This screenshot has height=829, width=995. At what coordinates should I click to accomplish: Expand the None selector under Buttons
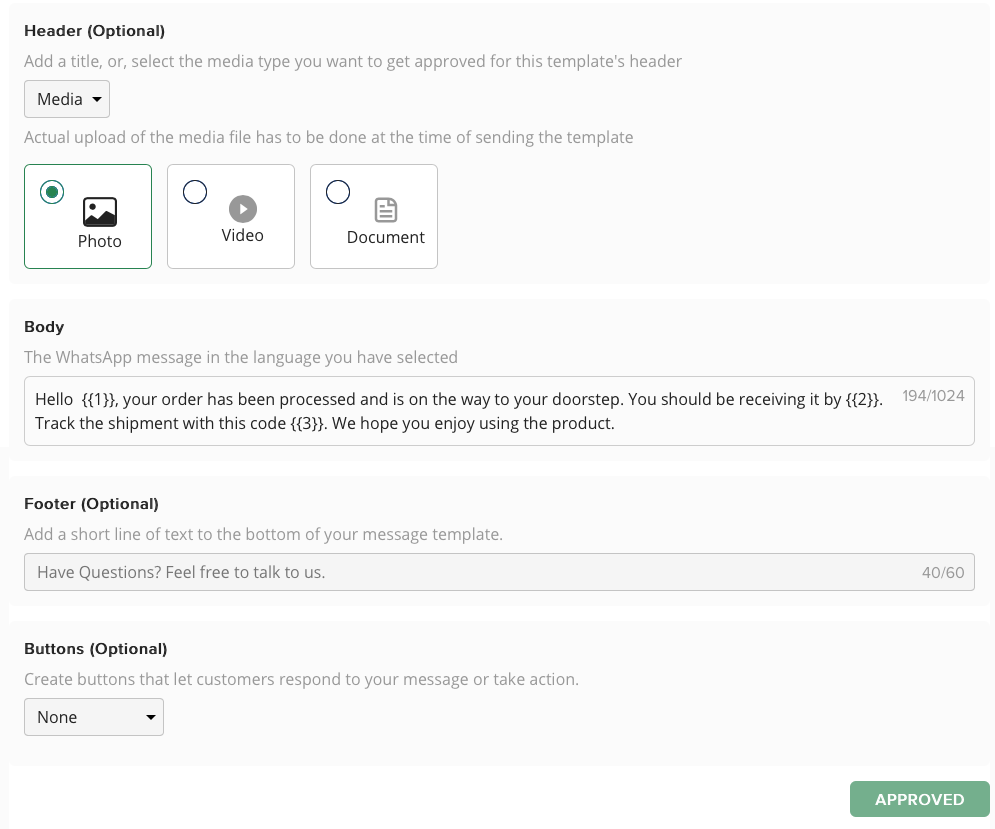pos(93,717)
